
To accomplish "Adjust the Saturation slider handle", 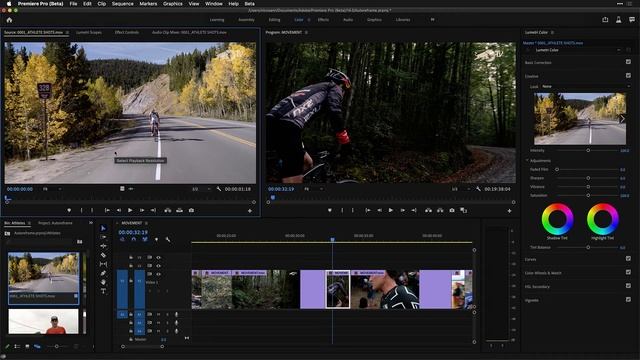I will pyautogui.click(x=588, y=196).
